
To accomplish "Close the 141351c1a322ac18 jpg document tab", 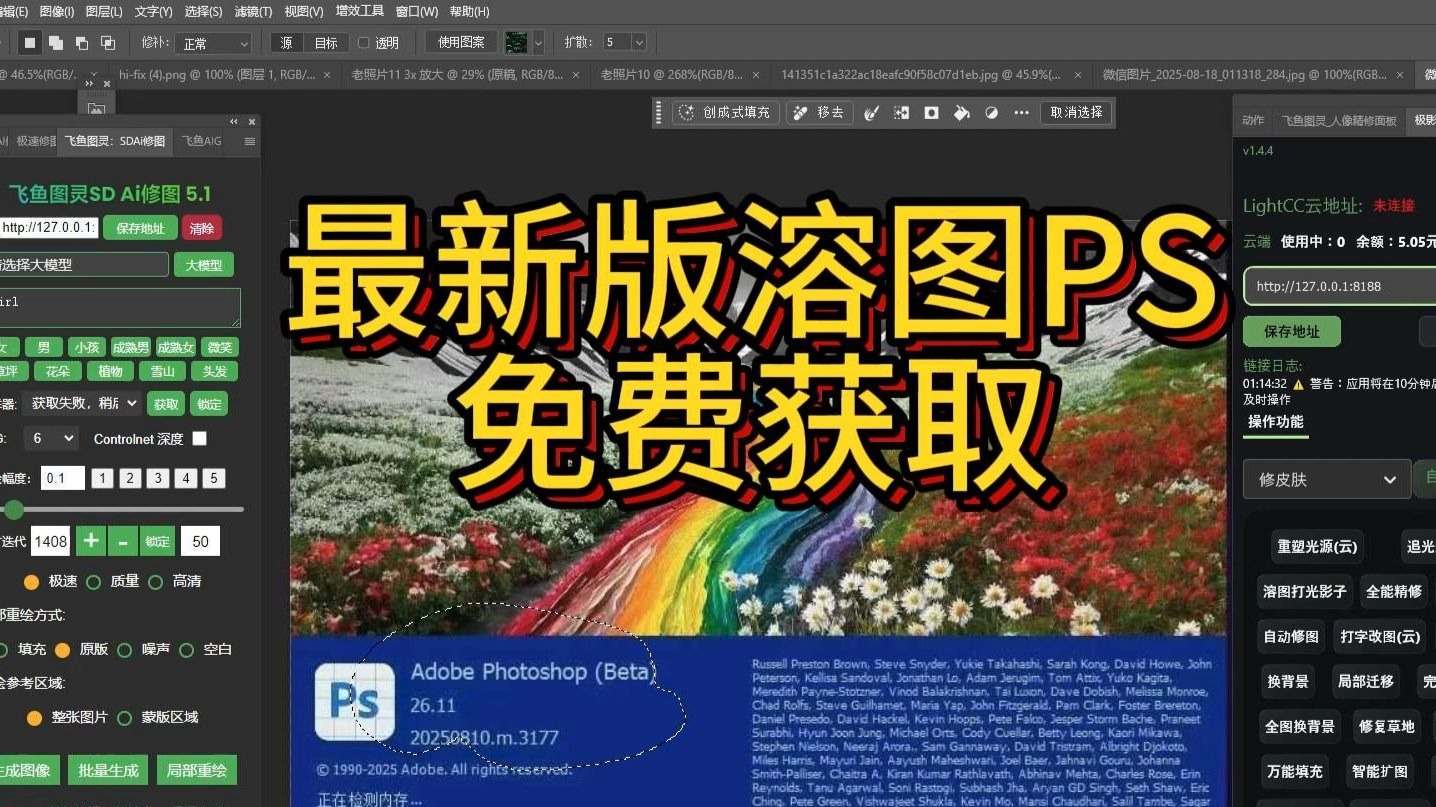I will pos(1078,75).
